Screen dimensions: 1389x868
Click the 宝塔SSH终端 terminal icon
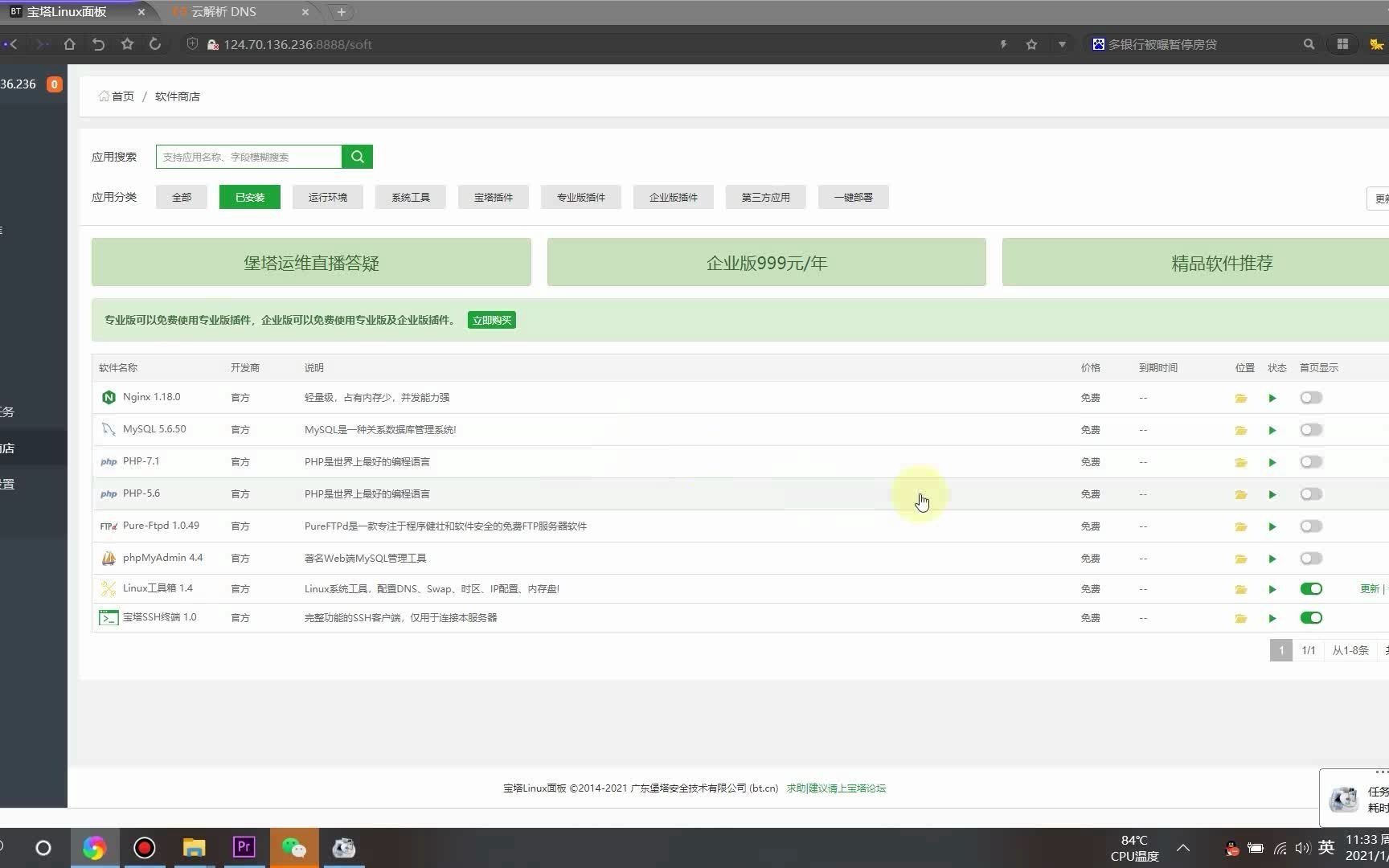109,617
